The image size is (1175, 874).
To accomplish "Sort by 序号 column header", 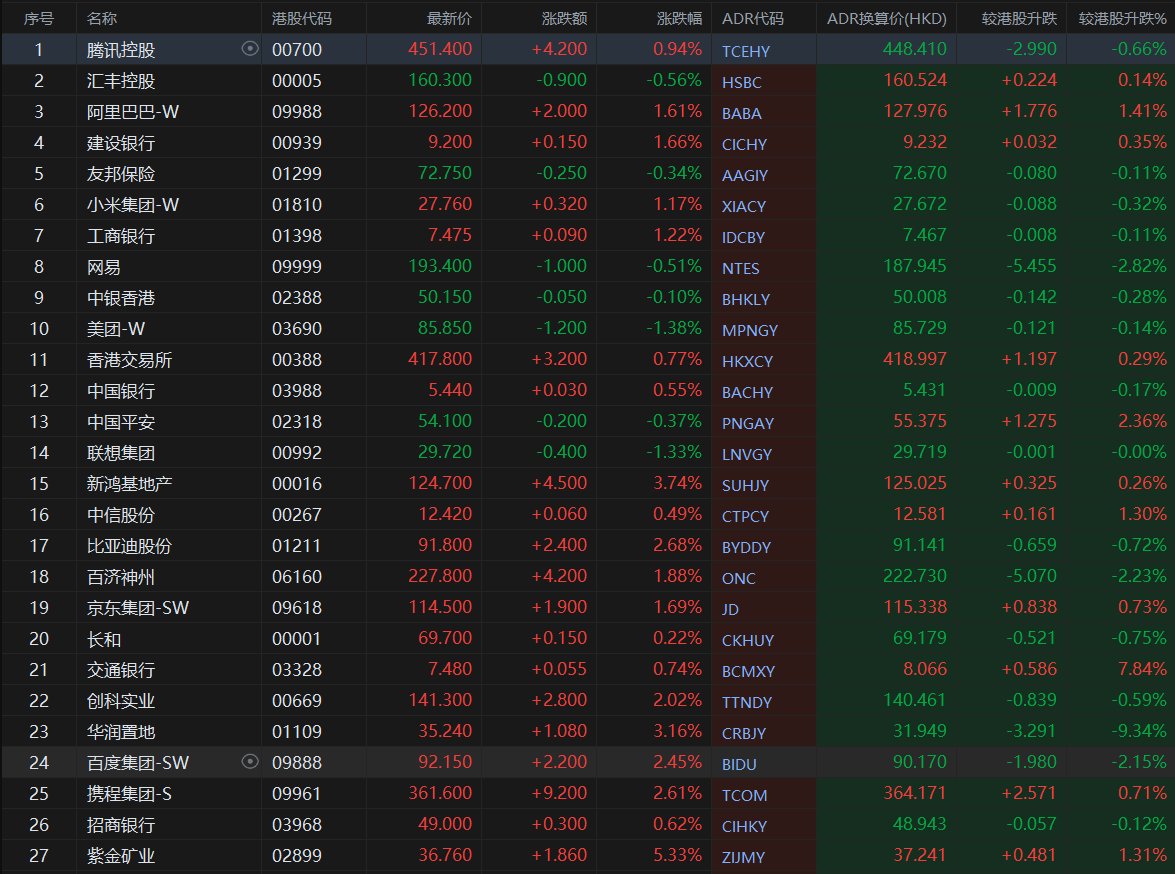I will click(39, 18).
